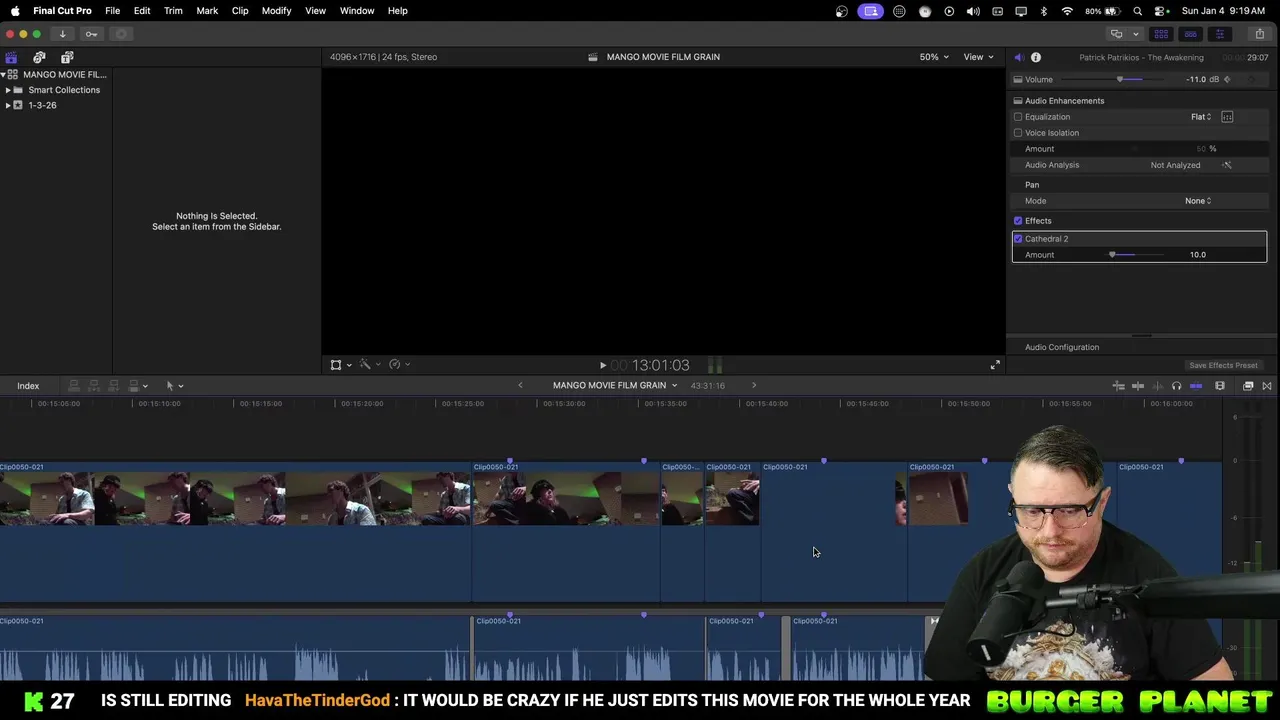The height and width of the screenshot is (720, 1280).
Task: Click the Audio Enhancements header
Action: [1064, 101]
